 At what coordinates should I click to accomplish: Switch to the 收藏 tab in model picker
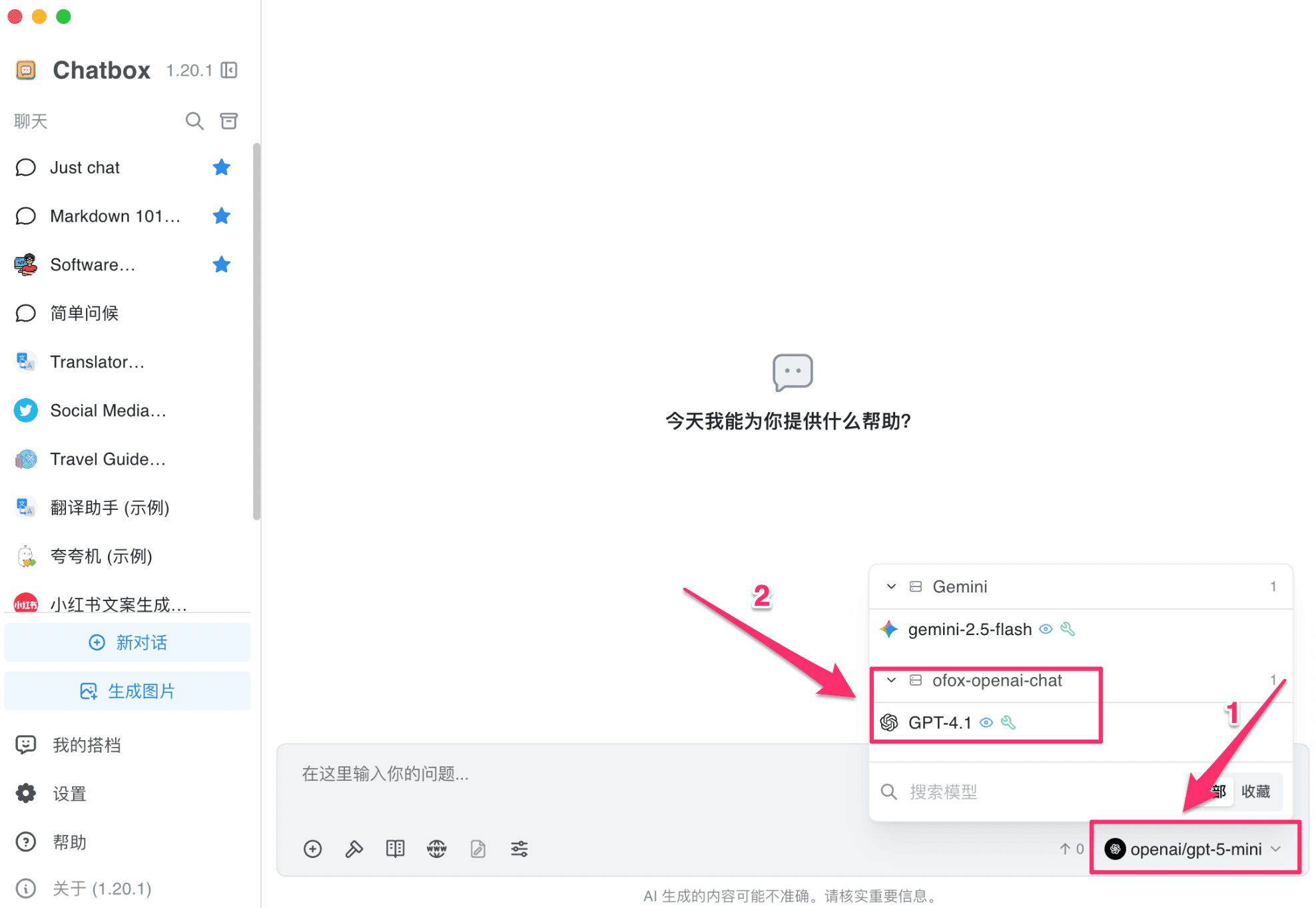1257,792
